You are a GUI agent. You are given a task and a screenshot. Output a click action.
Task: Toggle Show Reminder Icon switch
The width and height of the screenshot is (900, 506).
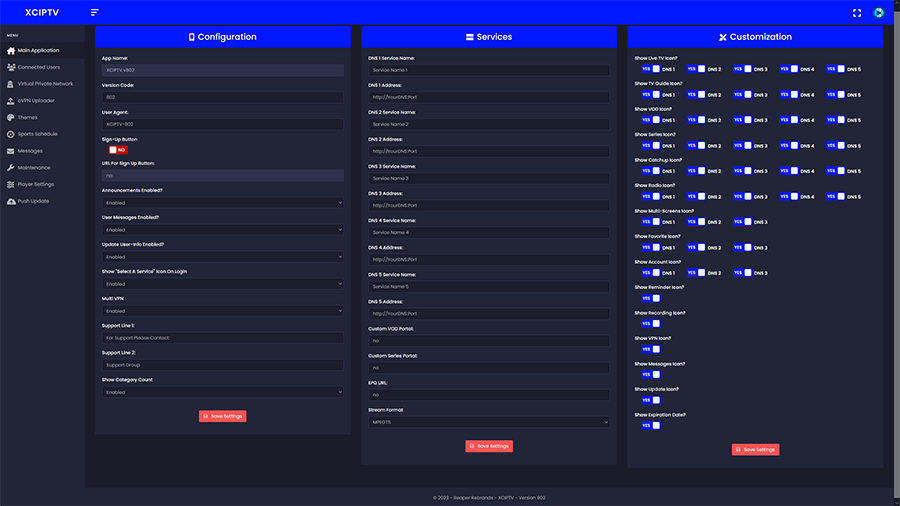pos(650,298)
